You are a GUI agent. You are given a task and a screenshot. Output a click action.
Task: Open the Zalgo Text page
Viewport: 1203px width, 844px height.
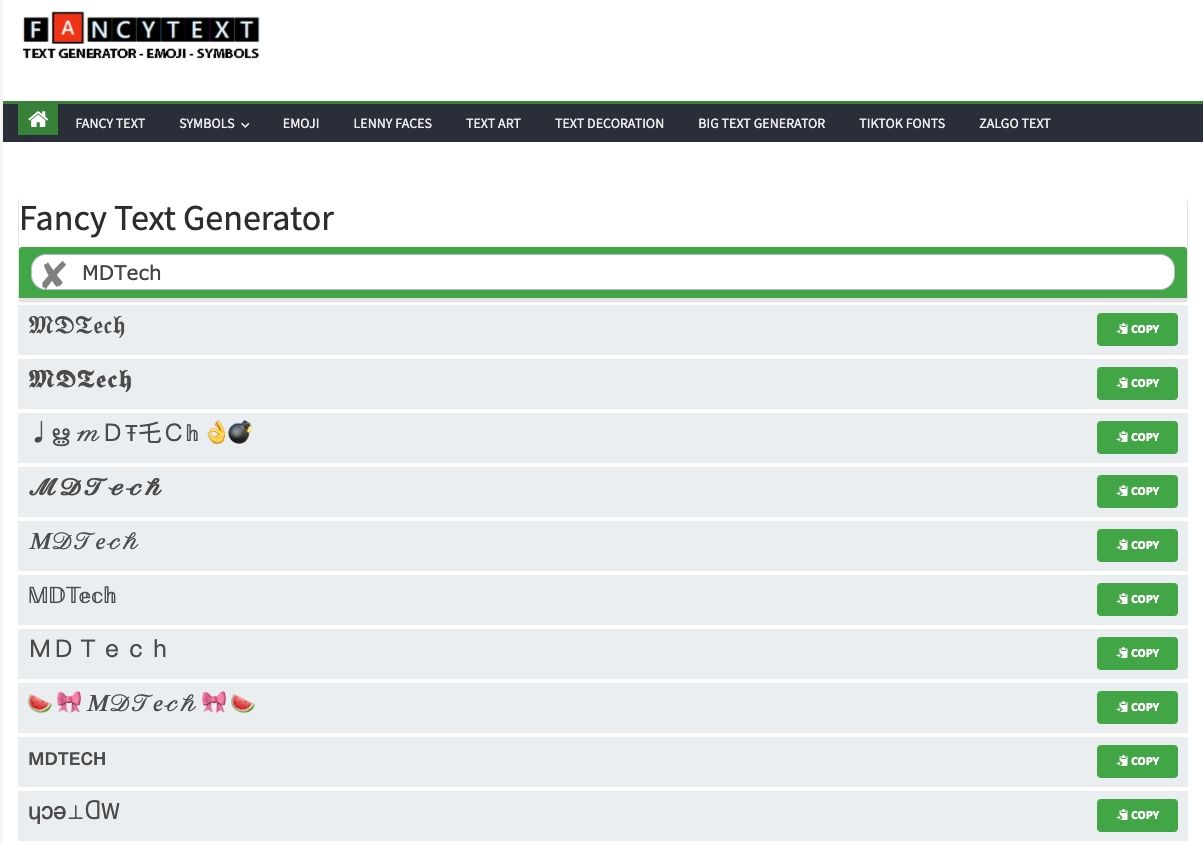point(1014,124)
